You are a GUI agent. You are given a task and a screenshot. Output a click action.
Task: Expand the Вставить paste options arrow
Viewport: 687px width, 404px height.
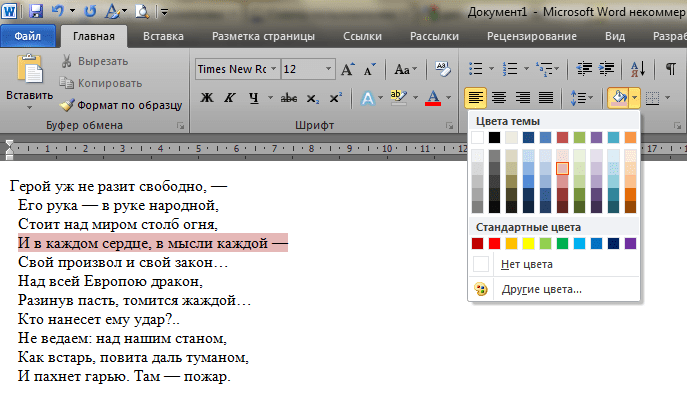click(x=29, y=107)
